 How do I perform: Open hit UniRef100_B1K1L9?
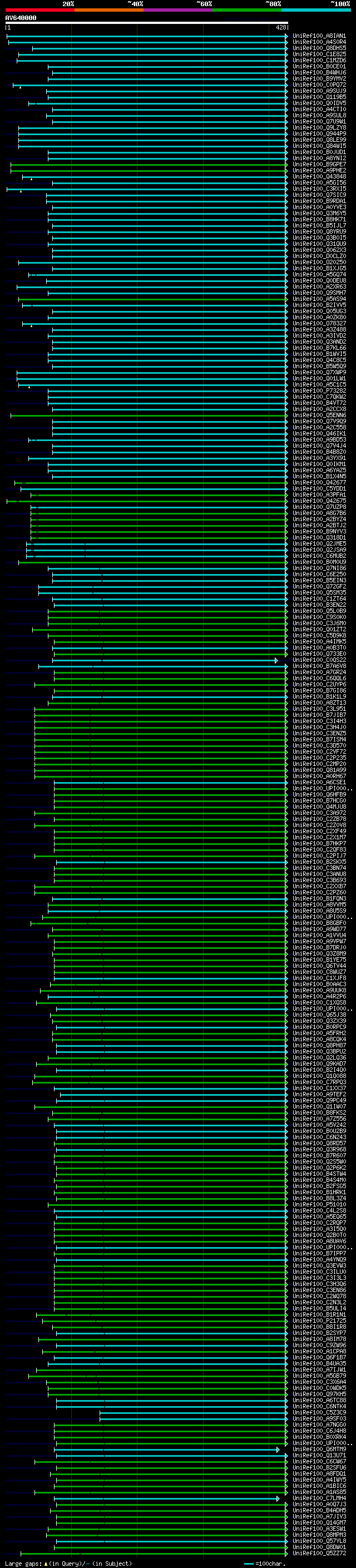point(319,696)
